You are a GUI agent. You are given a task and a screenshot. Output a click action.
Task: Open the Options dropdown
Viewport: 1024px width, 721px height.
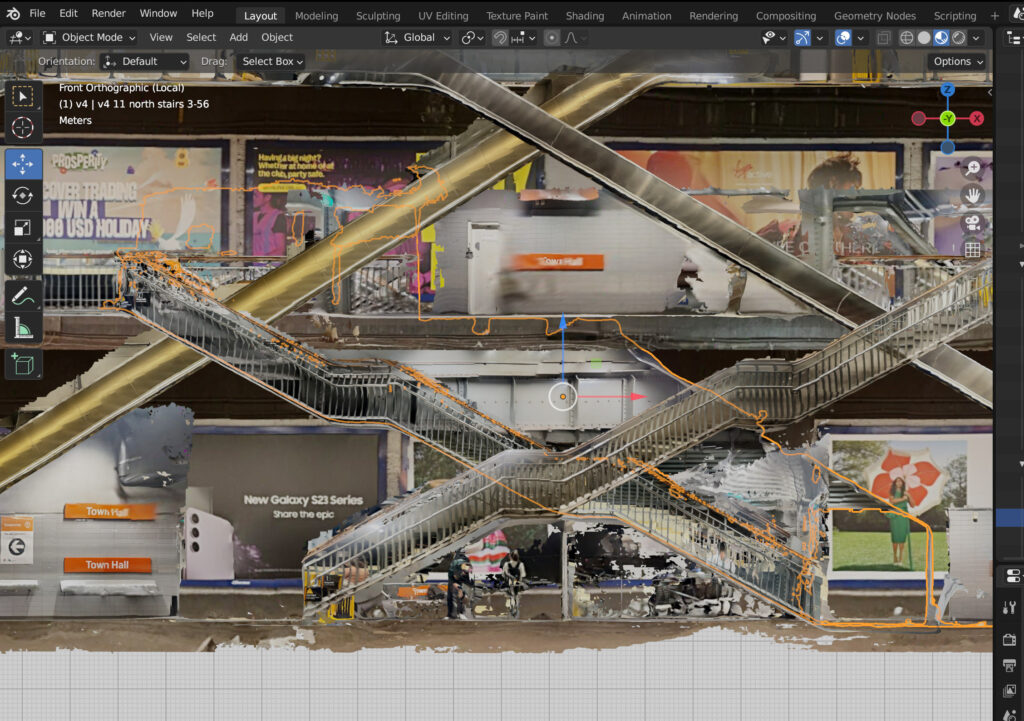[x=957, y=61]
